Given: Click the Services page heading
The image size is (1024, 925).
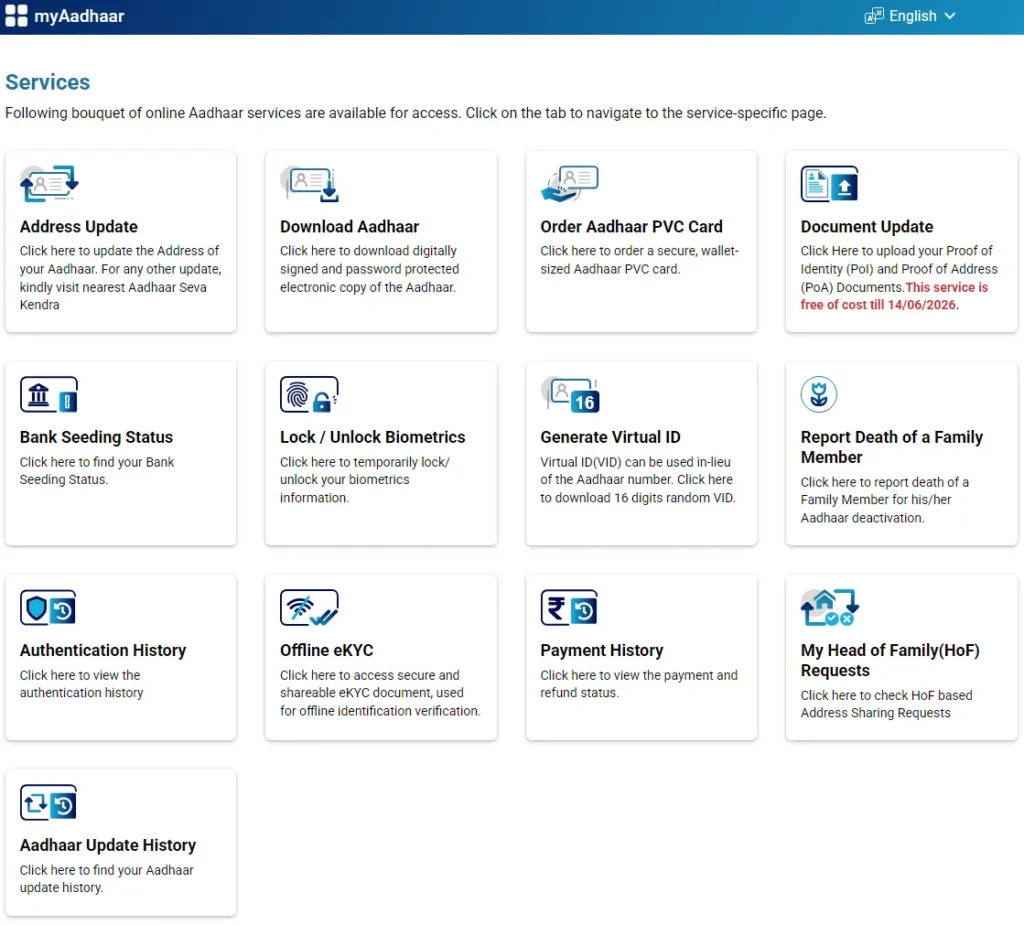Looking at the screenshot, I should (48, 82).
